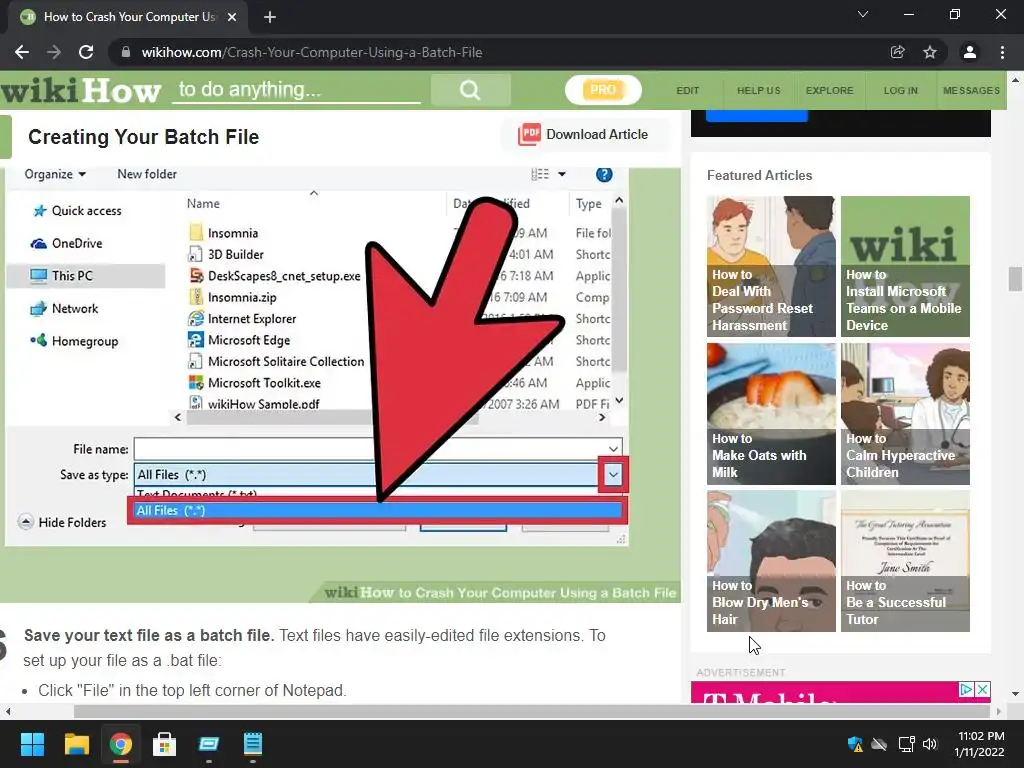The height and width of the screenshot is (768, 1024).
Task: Open the volume tray icon
Action: (x=930, y=744)
